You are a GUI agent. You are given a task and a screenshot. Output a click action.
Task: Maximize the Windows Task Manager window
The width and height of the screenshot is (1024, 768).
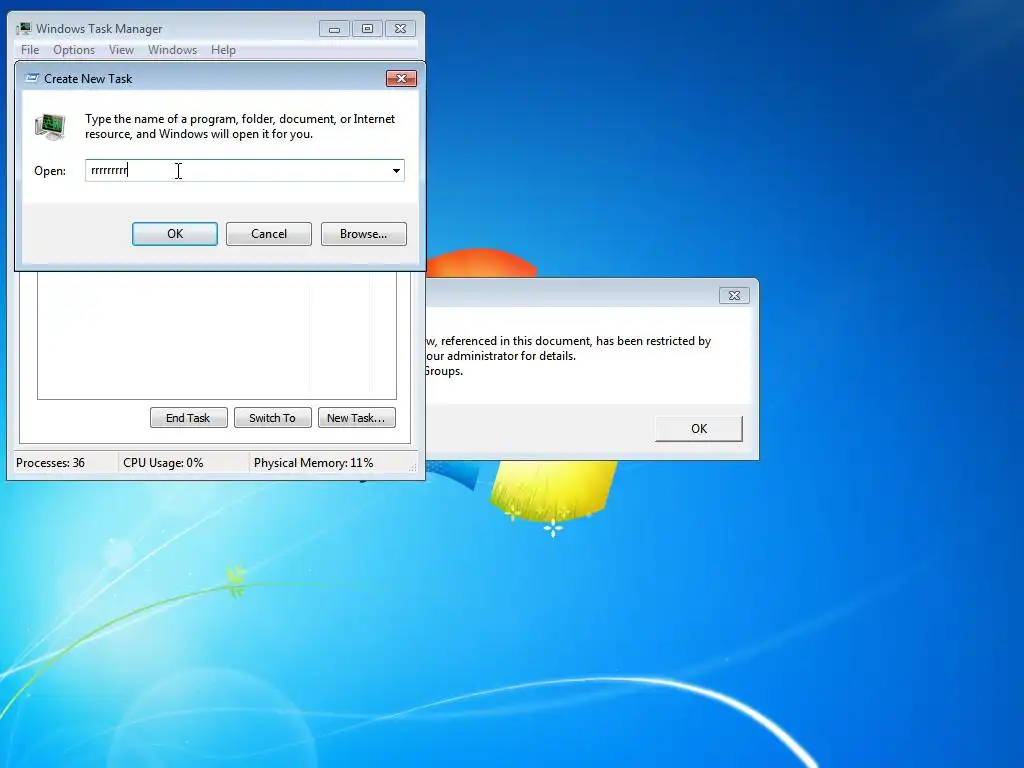point(367,29)
